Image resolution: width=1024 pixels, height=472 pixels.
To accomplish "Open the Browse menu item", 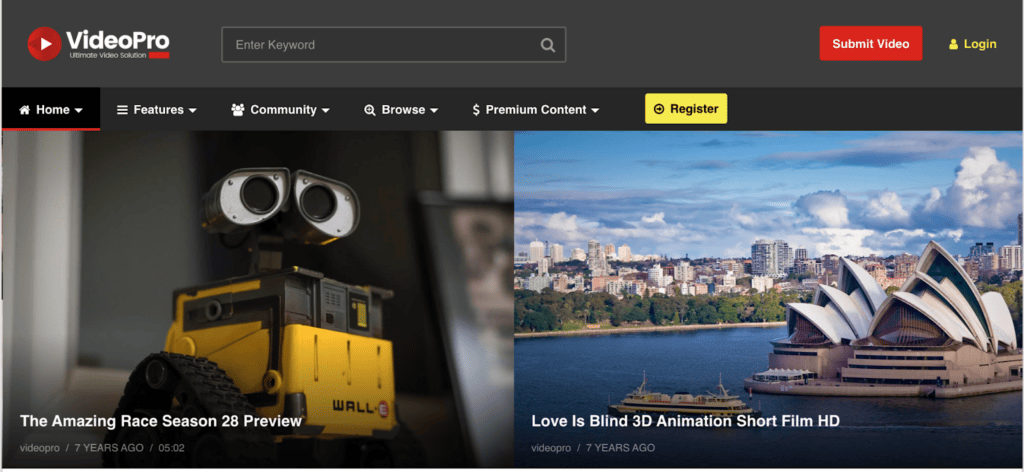I will click(401, 110).
